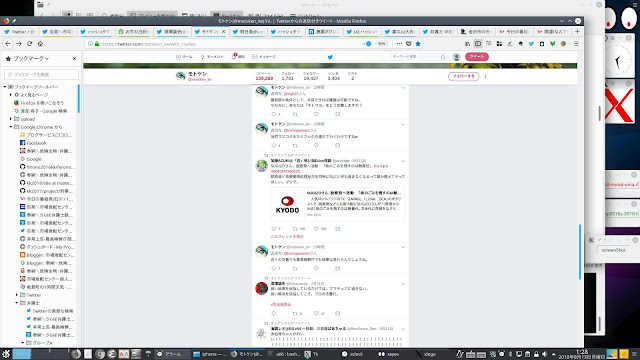Open the KDE application launcher icon
640x360 pixels.
(x=5, y=354)
